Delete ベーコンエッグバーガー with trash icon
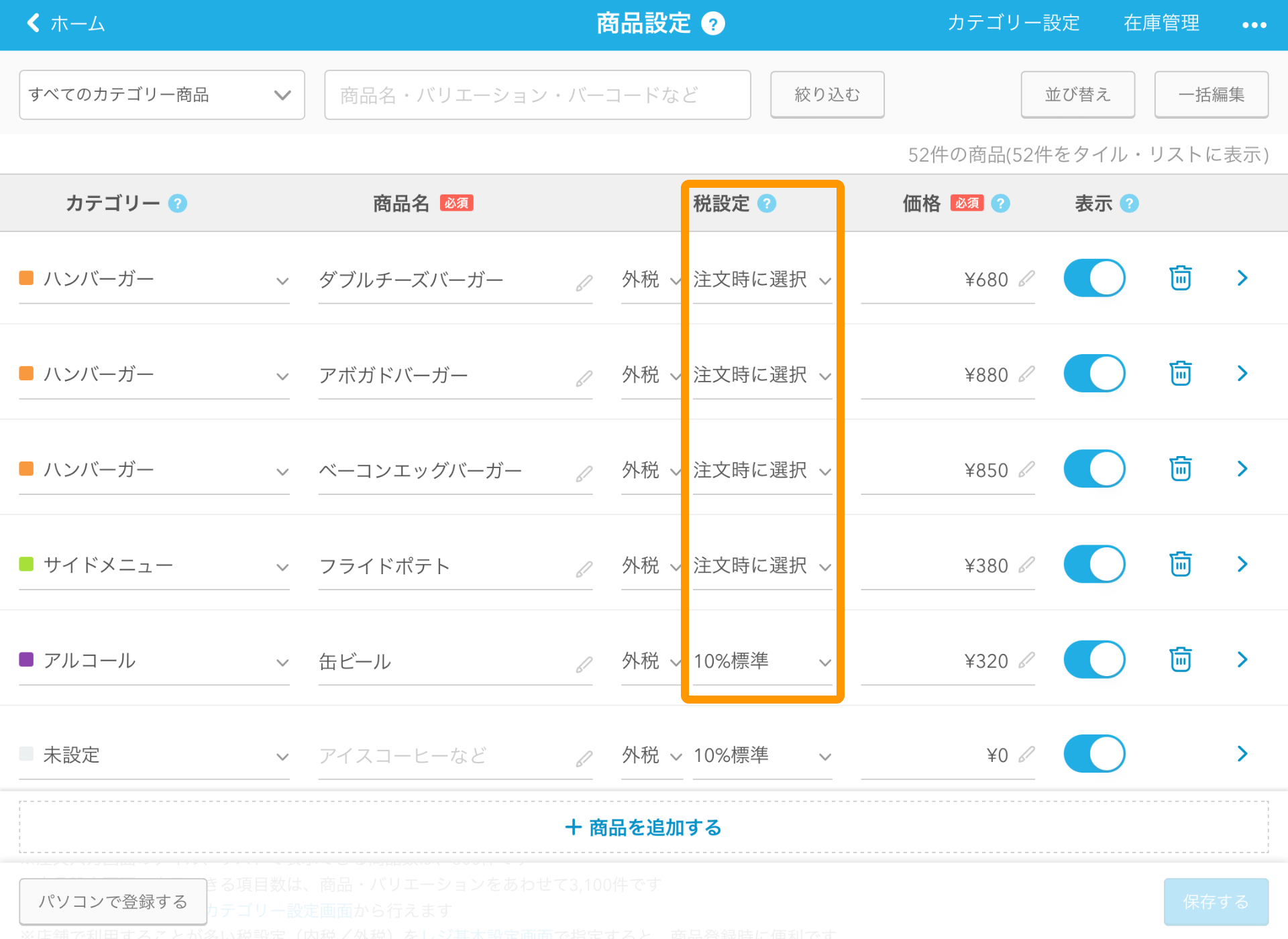This screenshot has height=939, width=1288. 1181,468
